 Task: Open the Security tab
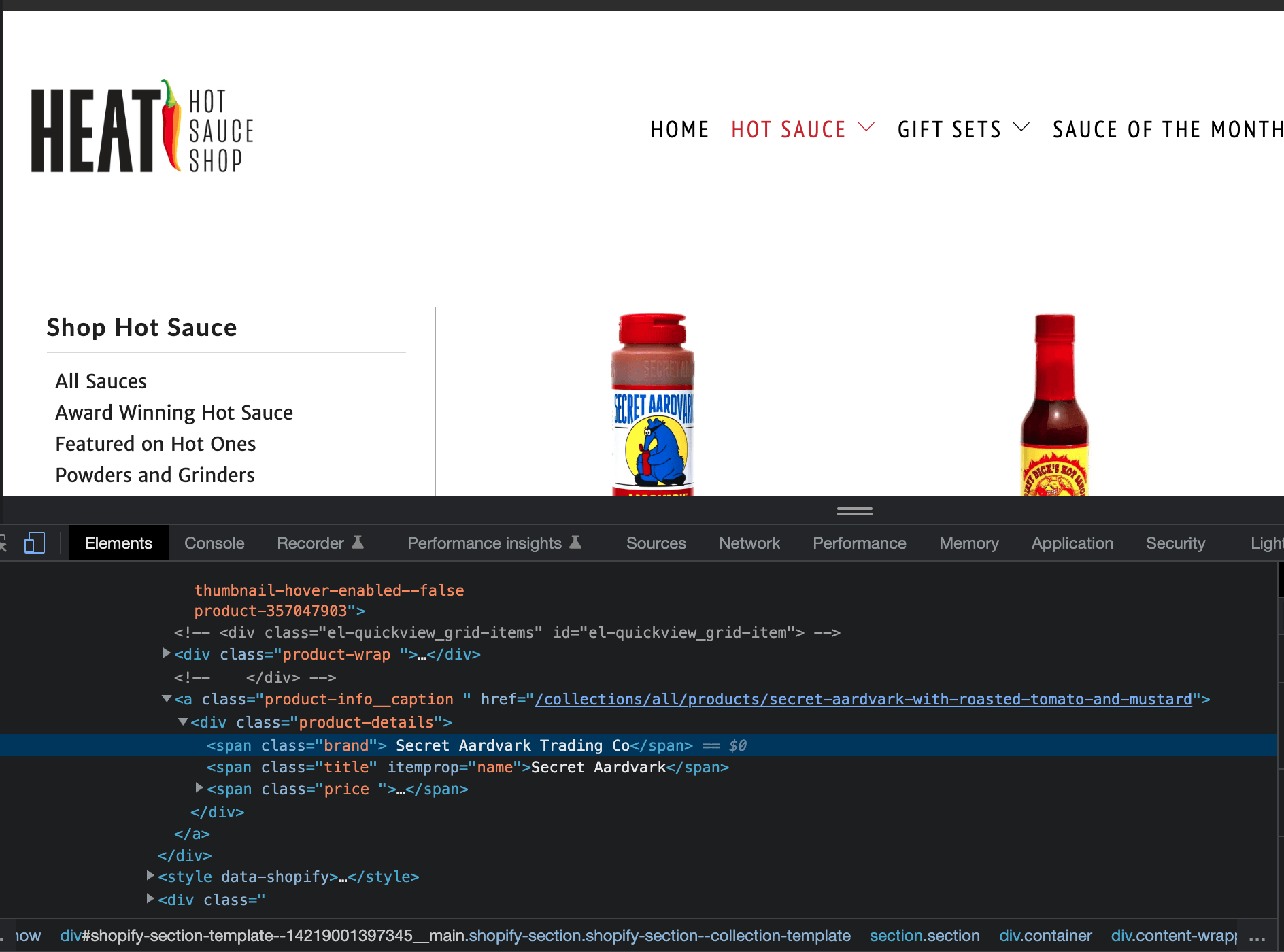pos(1175,543)
